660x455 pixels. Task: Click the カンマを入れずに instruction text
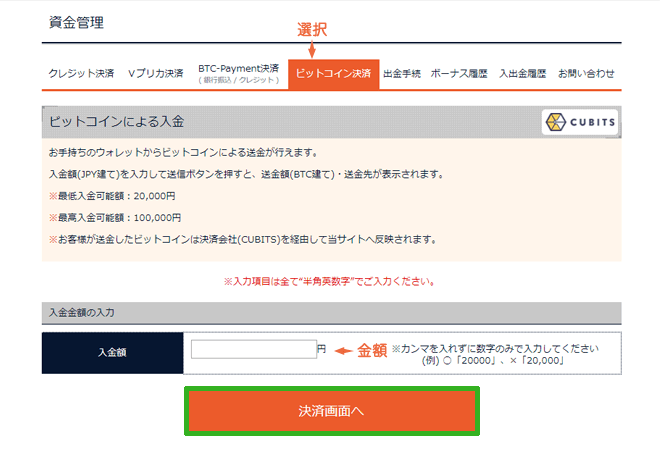[495, 349]
